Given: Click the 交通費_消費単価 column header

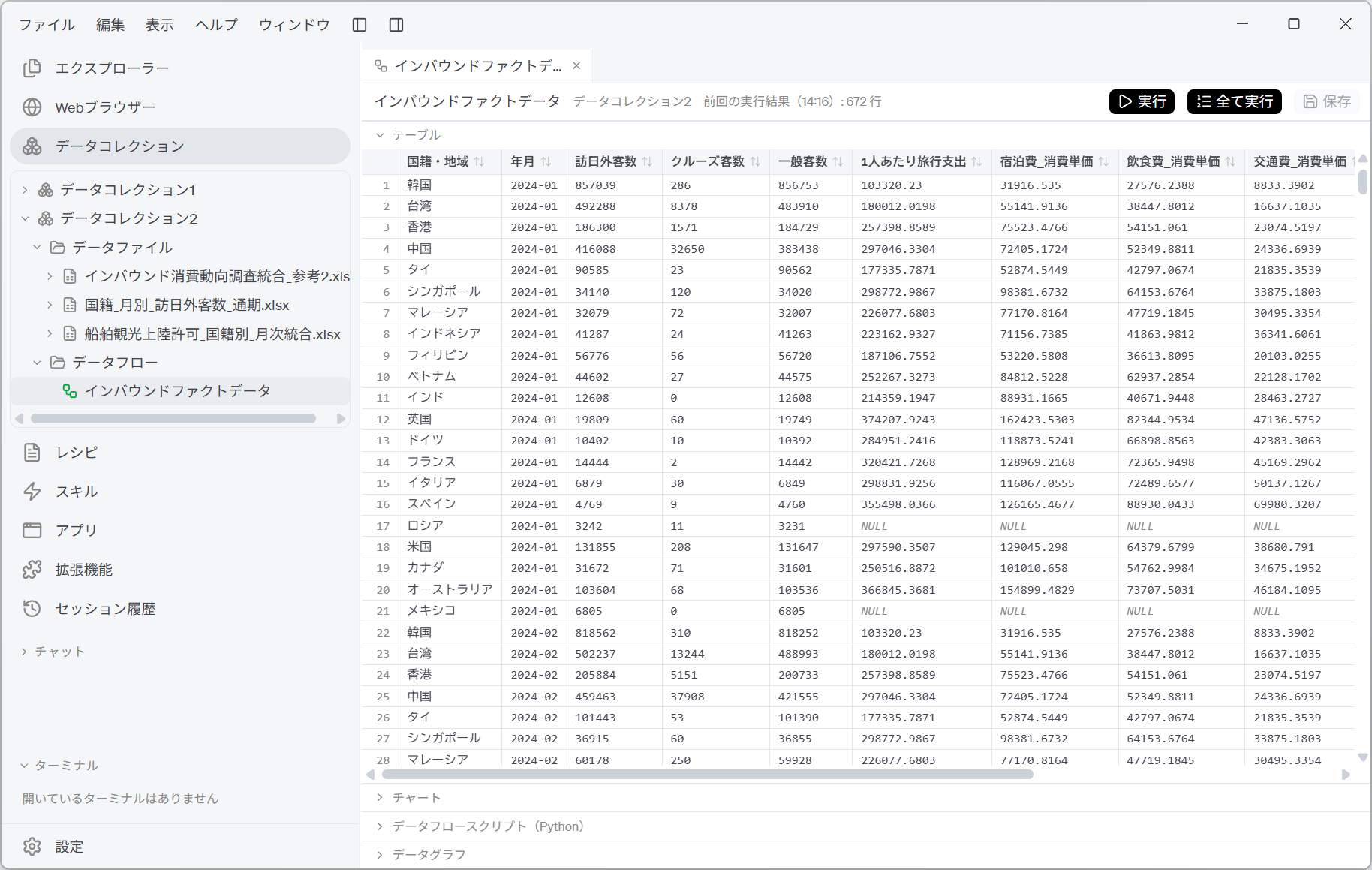Looking at the screenshot, I should (1300, 162).
